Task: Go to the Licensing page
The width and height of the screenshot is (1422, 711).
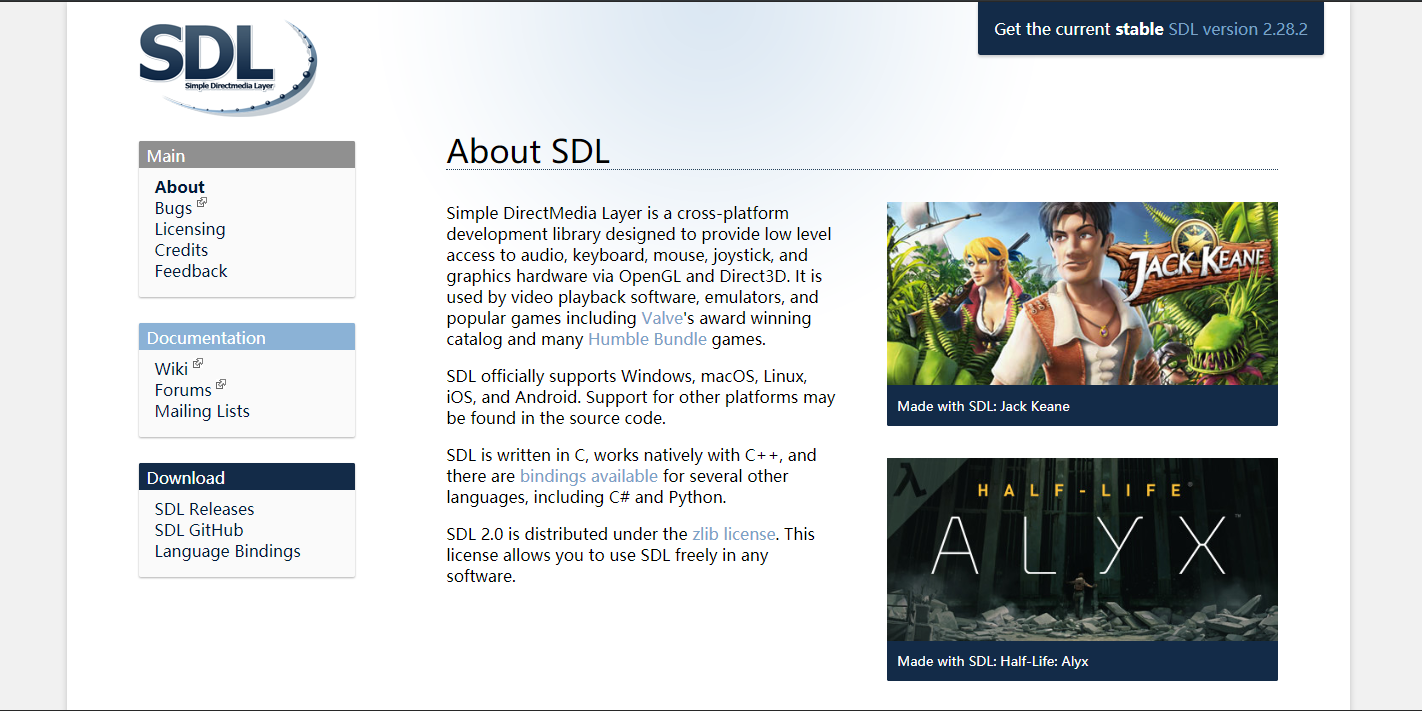Action: (x=190, y=229)
